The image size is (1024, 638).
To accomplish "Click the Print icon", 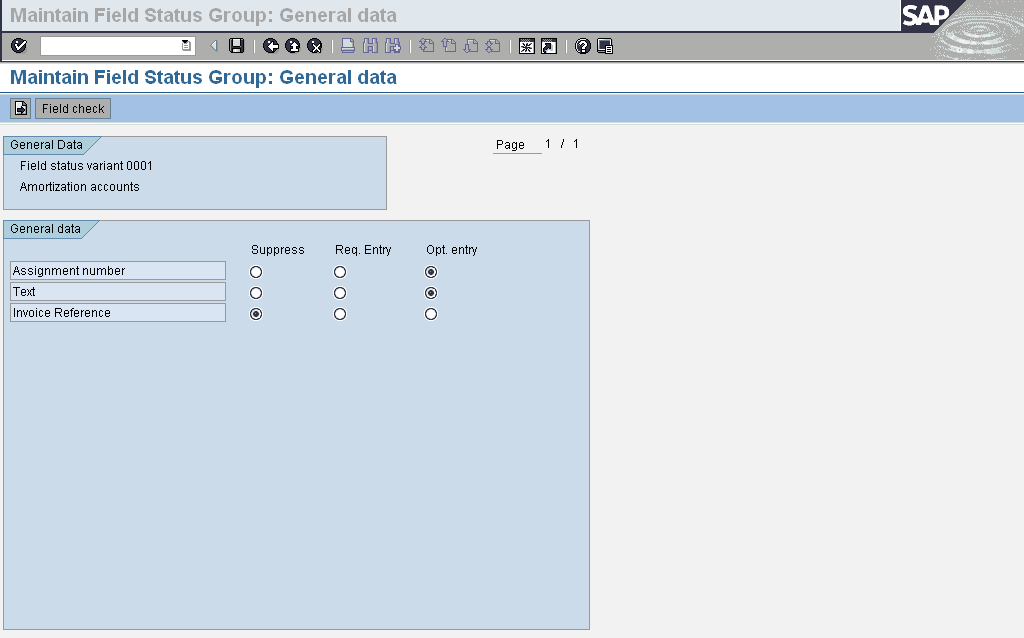I will (x=348, y=46).
